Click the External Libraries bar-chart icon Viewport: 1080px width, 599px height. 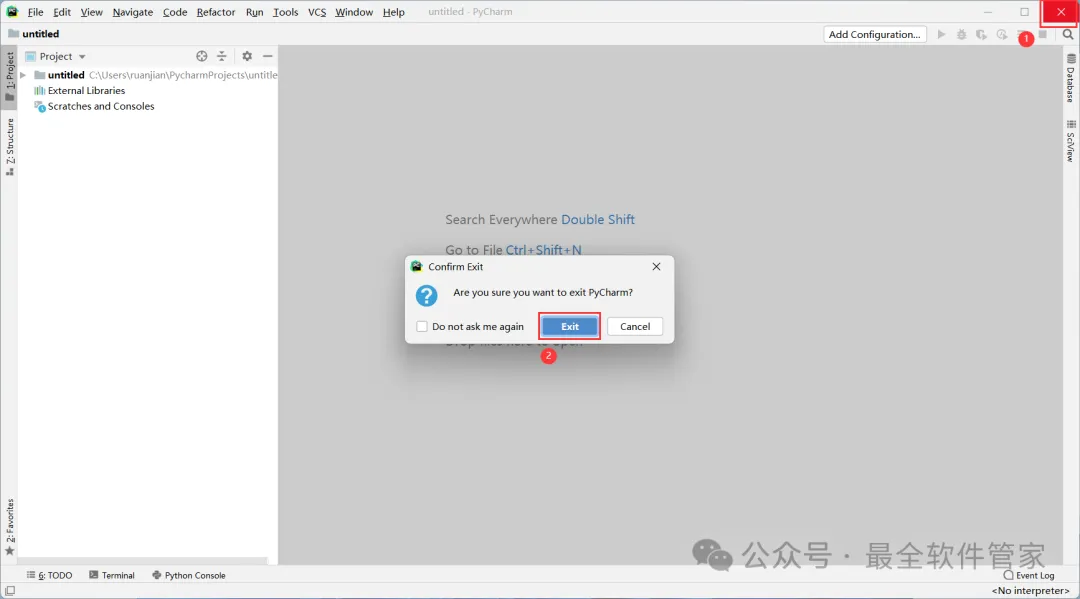point(40,91)
